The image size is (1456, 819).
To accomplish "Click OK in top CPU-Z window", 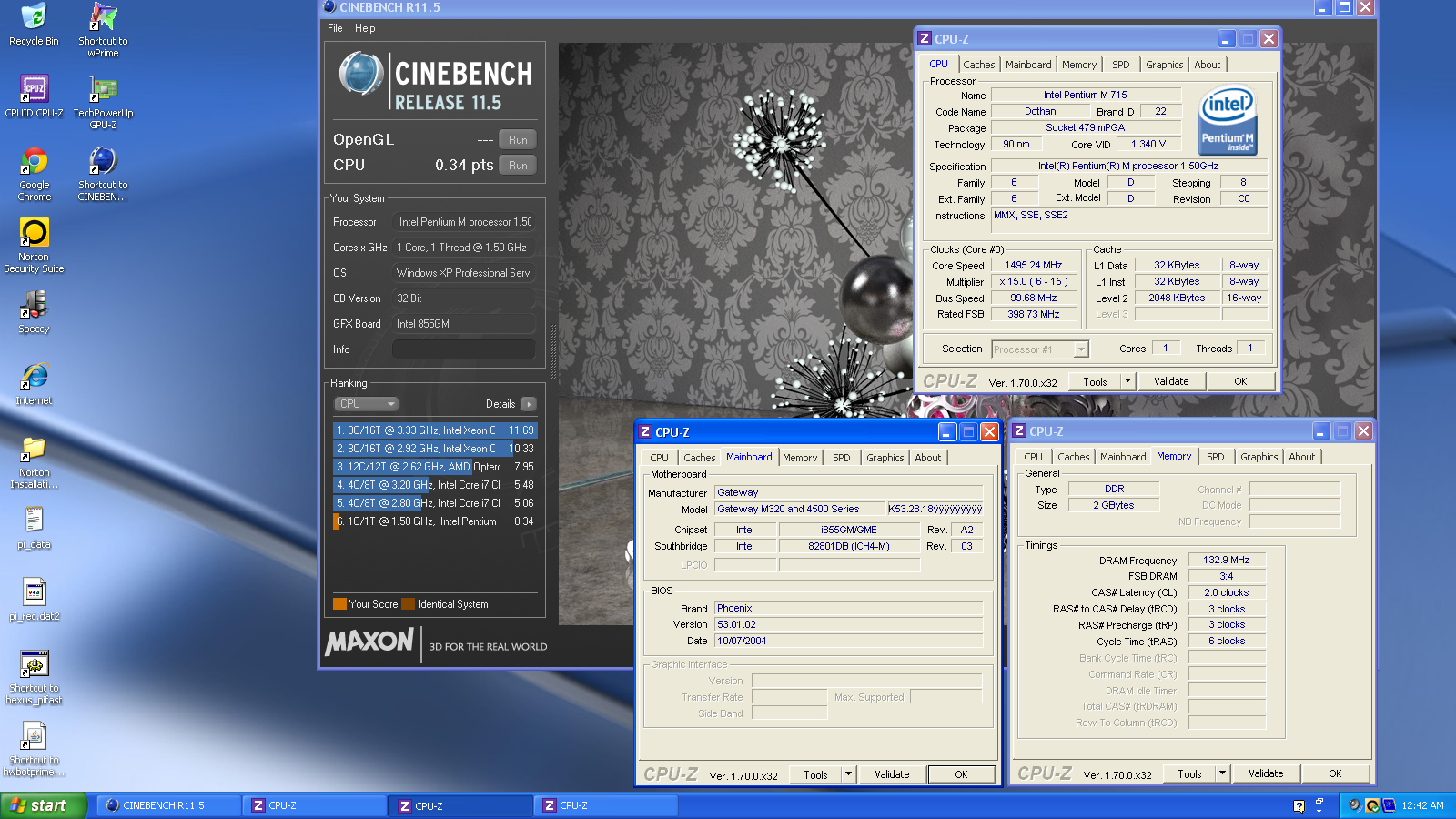I will [1240, 382].
